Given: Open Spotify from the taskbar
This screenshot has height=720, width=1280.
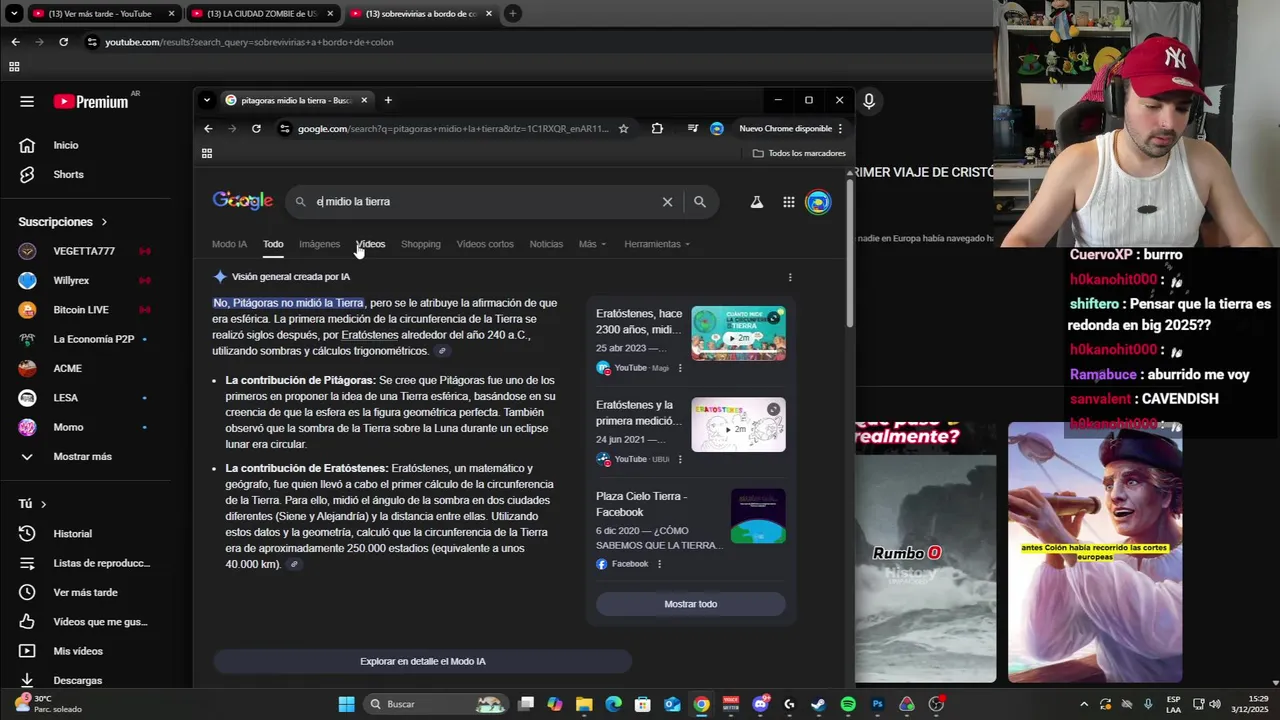Looking at the screenshot, I should tap(848, 704).
